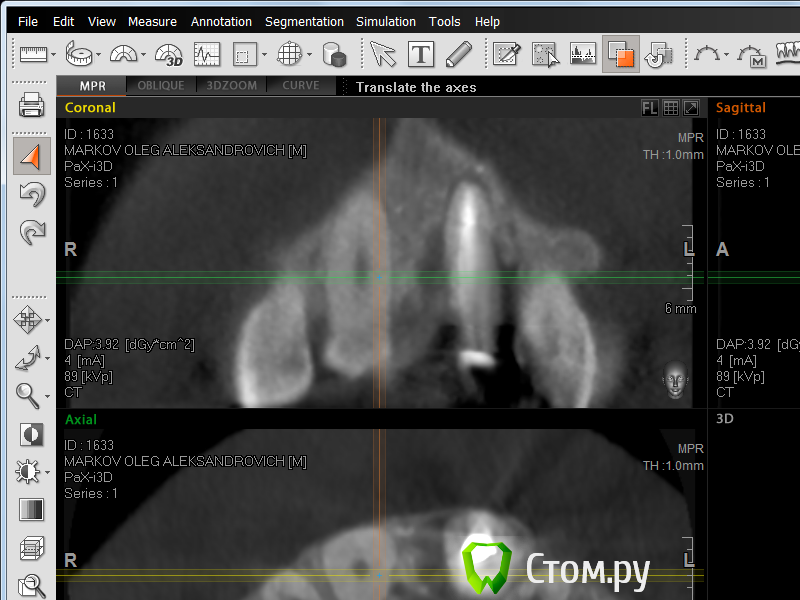Click the head orientation indicator in Coronal view

coord(676,381)
